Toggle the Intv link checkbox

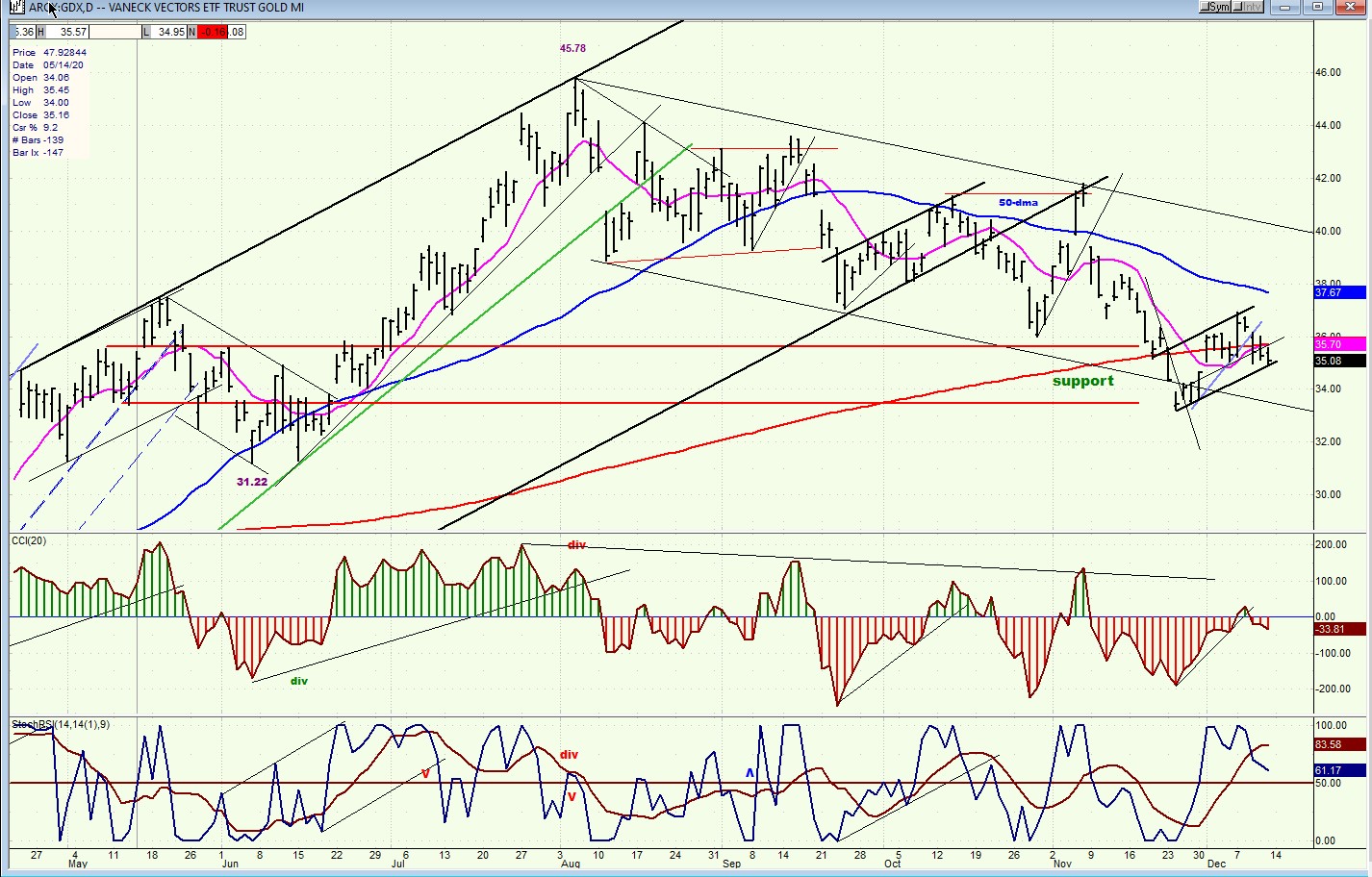click(x=1249, y=8)
